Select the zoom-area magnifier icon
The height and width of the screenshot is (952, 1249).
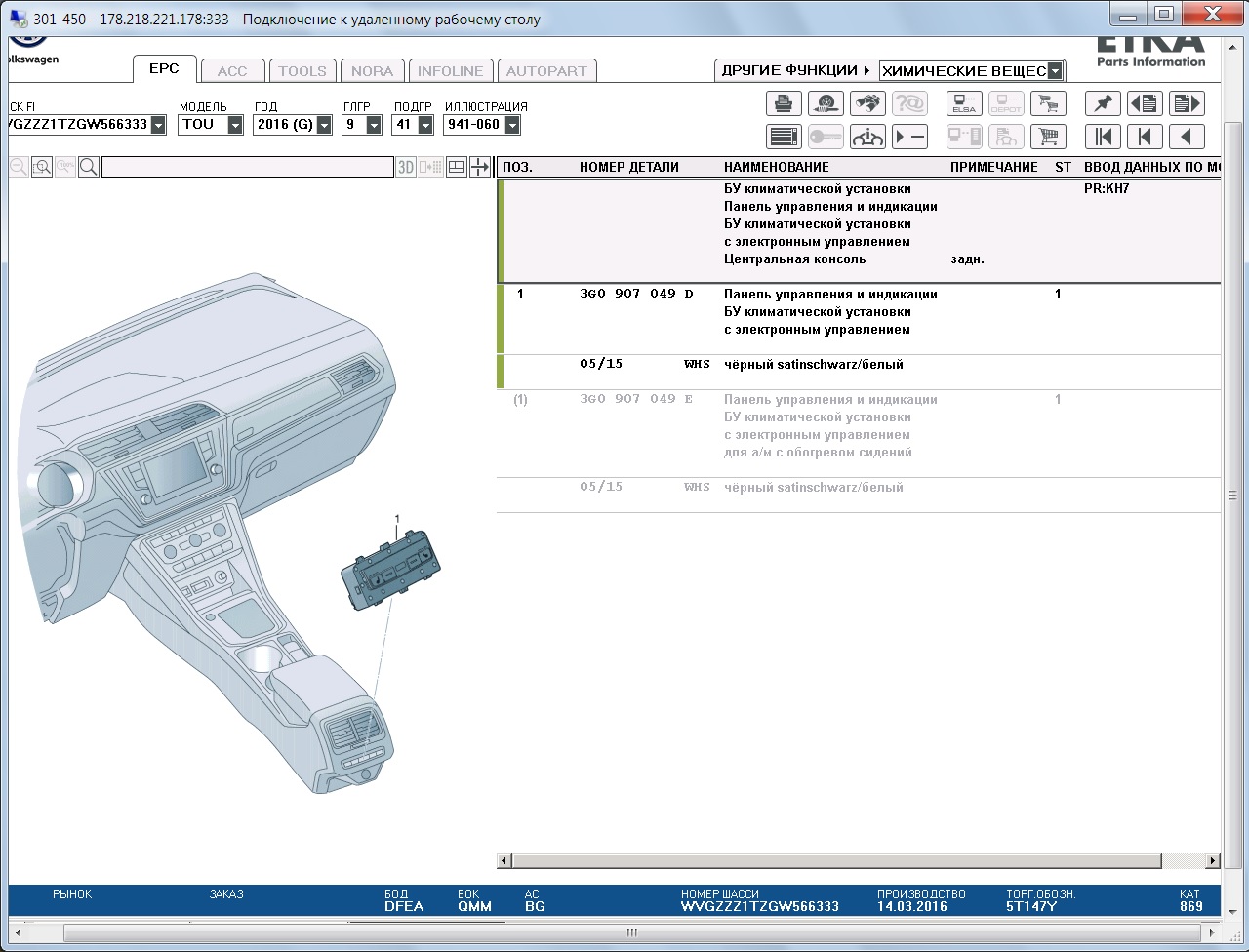pyautogui.click(x=41, y=167)
